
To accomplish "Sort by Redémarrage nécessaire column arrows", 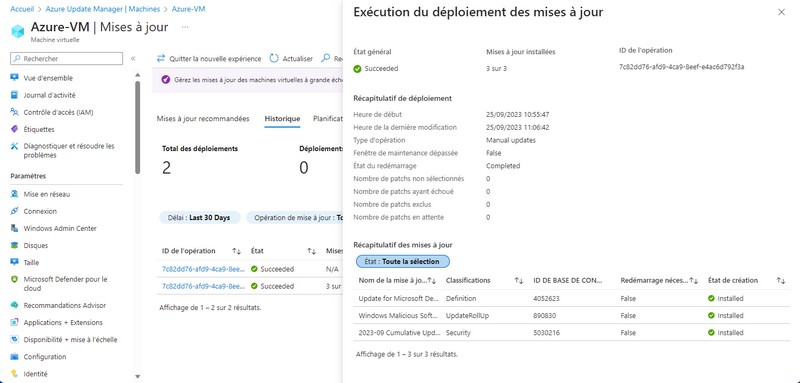I will point(693,280).
